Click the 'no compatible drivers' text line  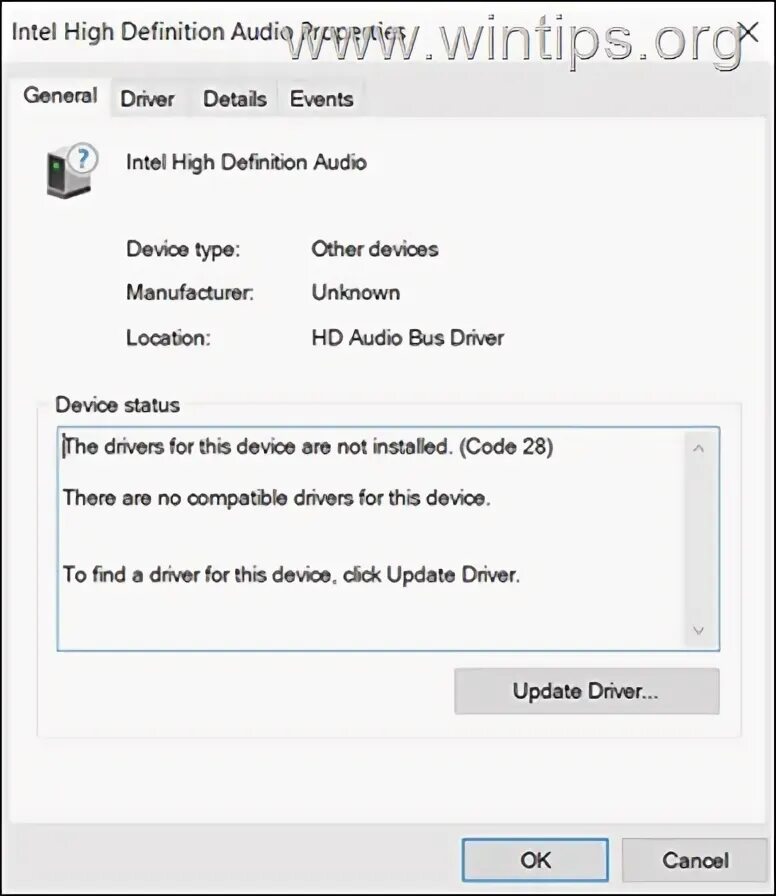click(x=277, y=498)
